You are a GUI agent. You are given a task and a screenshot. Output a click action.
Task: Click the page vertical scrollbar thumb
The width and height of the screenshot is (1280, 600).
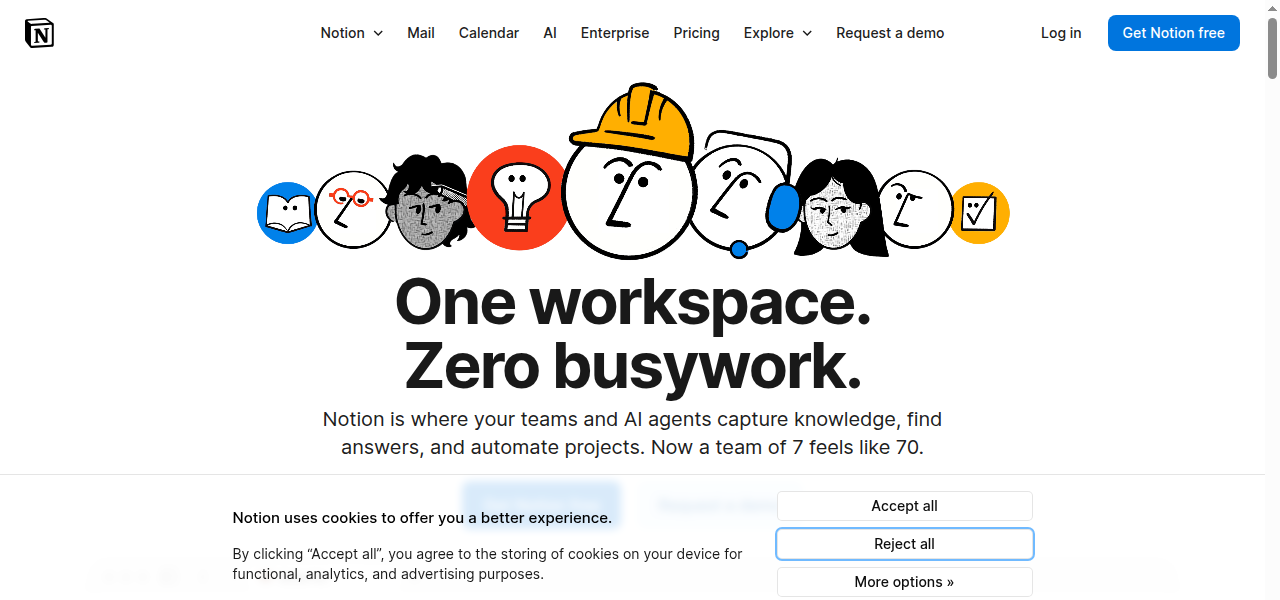click(x=1272, y=42)
